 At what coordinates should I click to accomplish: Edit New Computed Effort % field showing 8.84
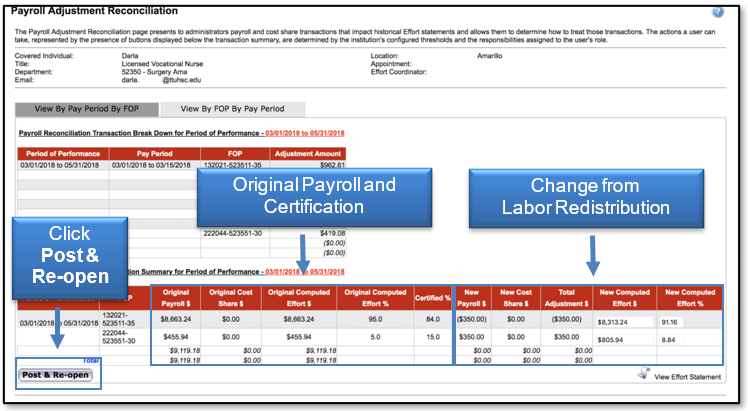click(672, 340)
